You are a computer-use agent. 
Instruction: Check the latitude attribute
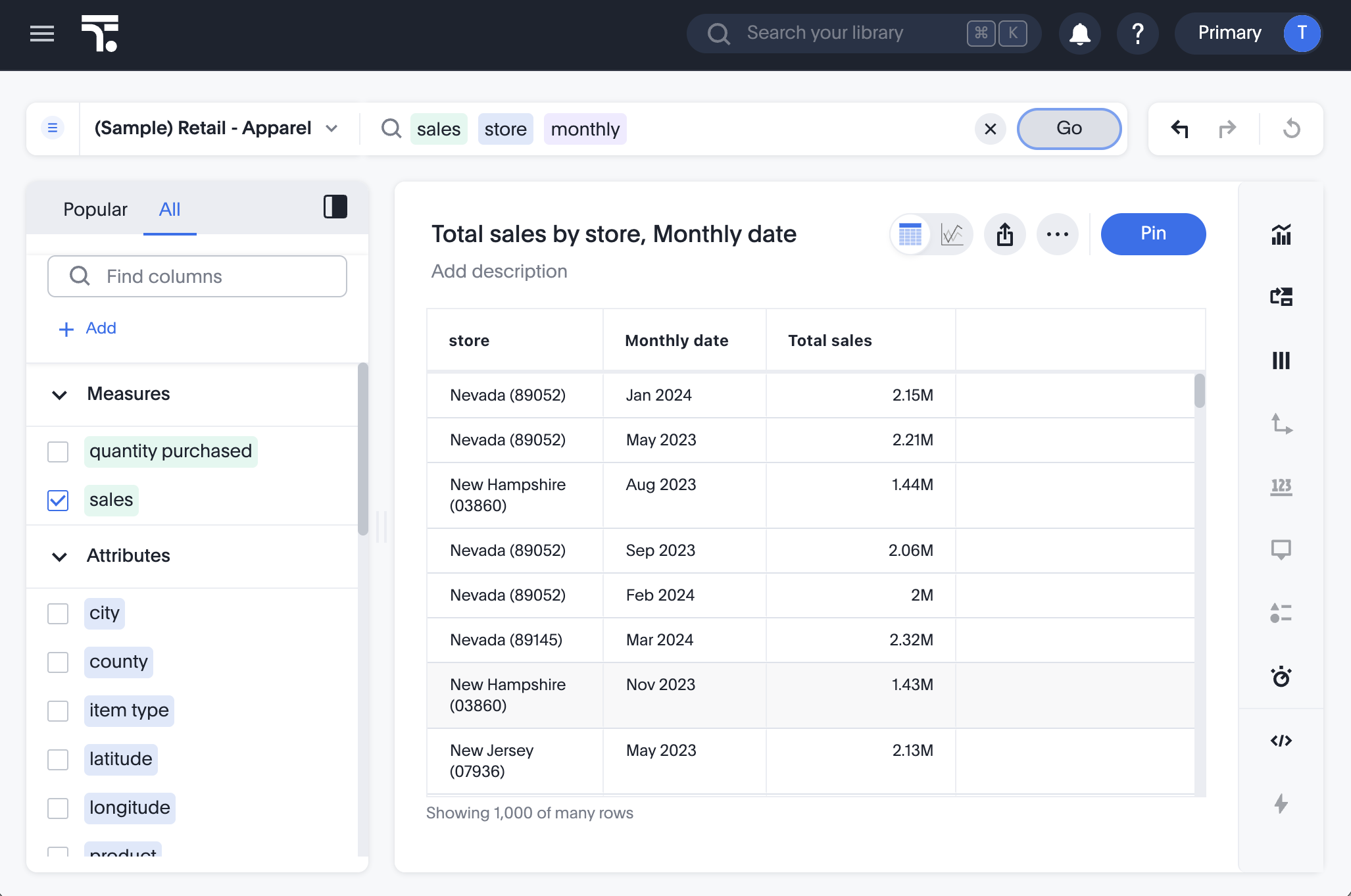tap(58, 760)
